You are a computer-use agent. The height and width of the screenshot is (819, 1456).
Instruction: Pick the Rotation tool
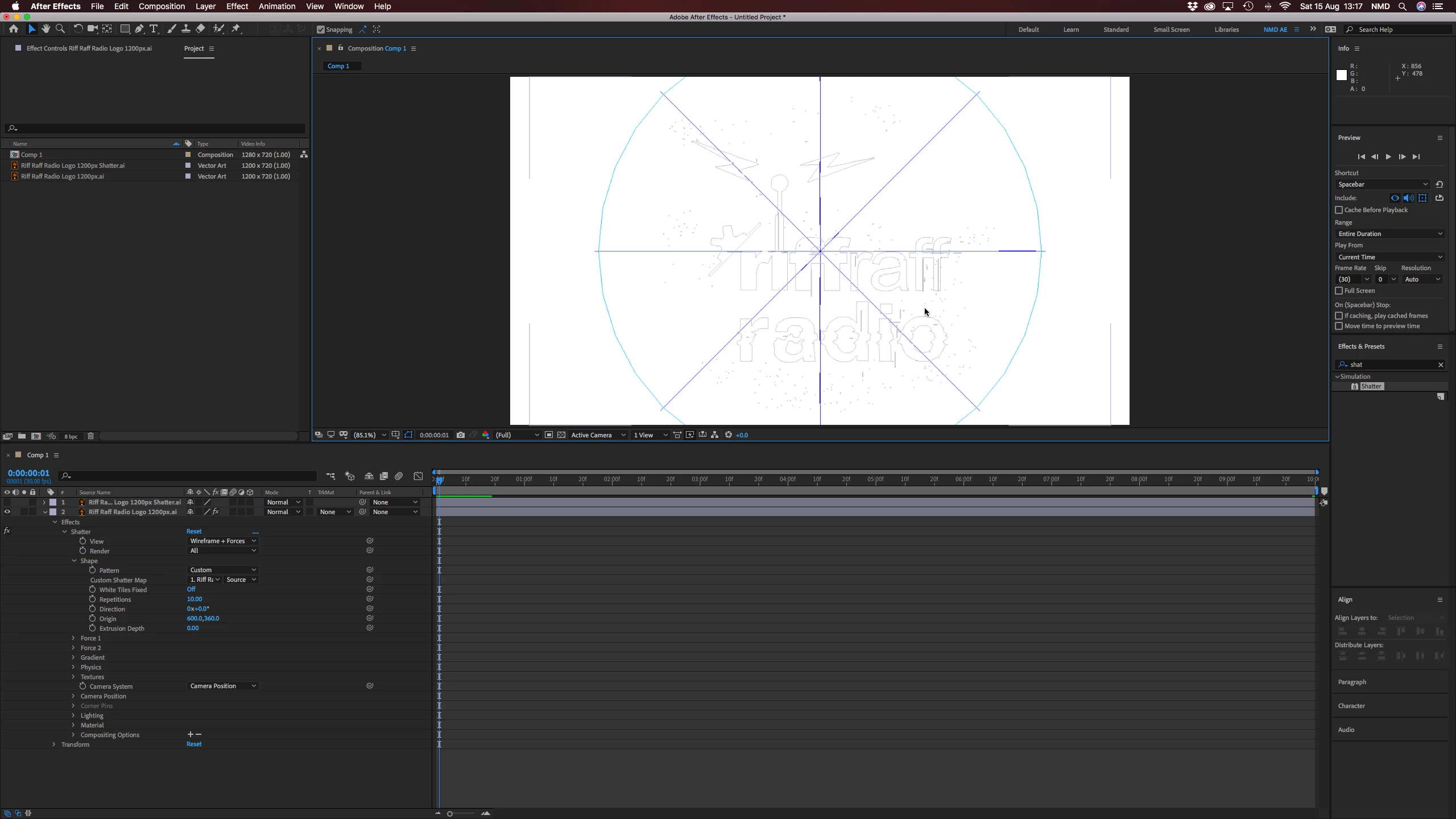point(78,29)
